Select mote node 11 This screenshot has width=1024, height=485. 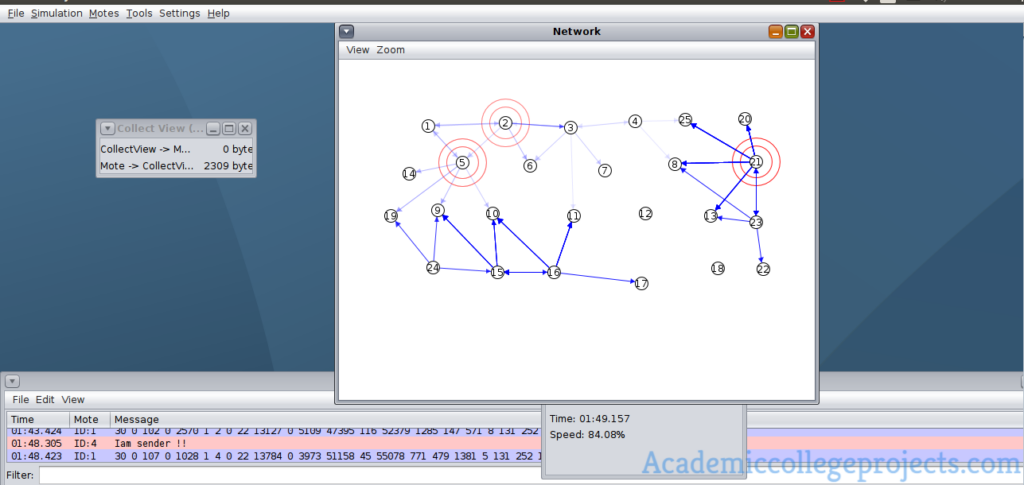(573, 215)
